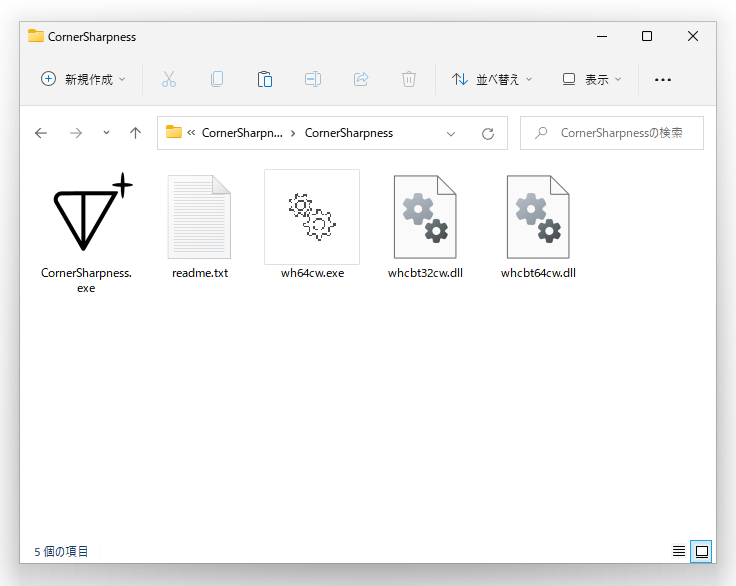Switch to large icons view
The image size is (736, 586).
pyautogui.click(x=701, y=551)
